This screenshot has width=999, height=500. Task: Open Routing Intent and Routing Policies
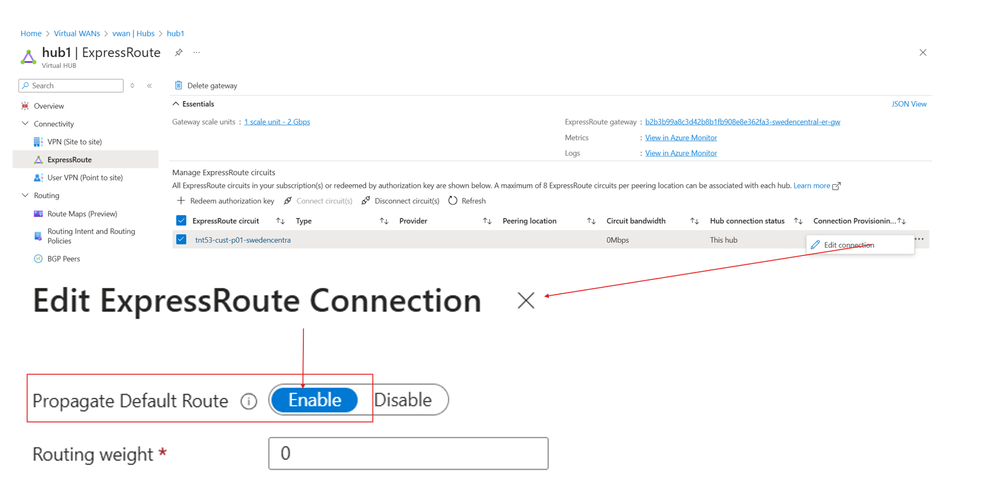coord(91,236)
